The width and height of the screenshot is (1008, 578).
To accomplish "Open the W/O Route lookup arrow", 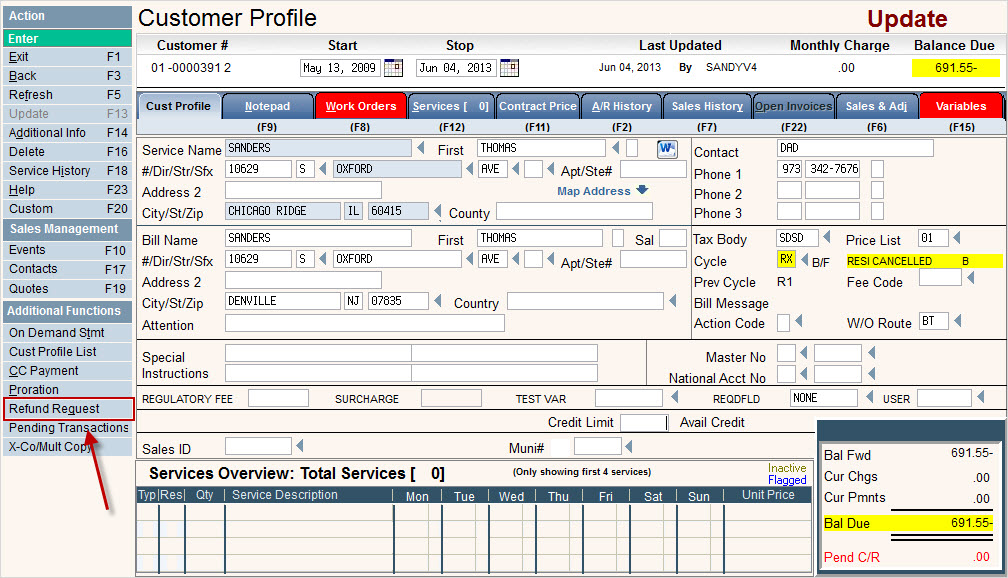I will click(x=957, y=320).
